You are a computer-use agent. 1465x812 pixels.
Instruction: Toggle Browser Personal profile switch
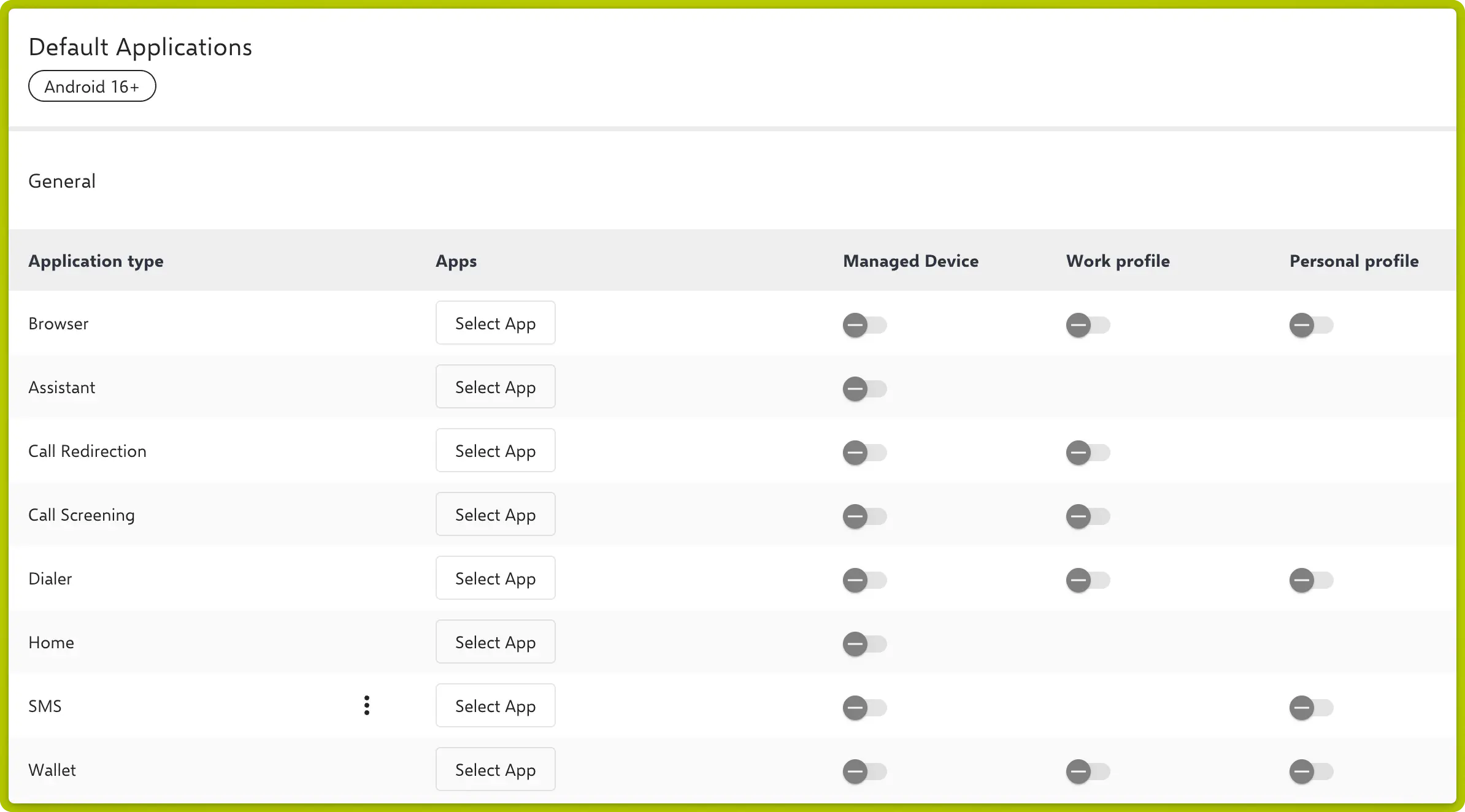tap(1311, 325)
